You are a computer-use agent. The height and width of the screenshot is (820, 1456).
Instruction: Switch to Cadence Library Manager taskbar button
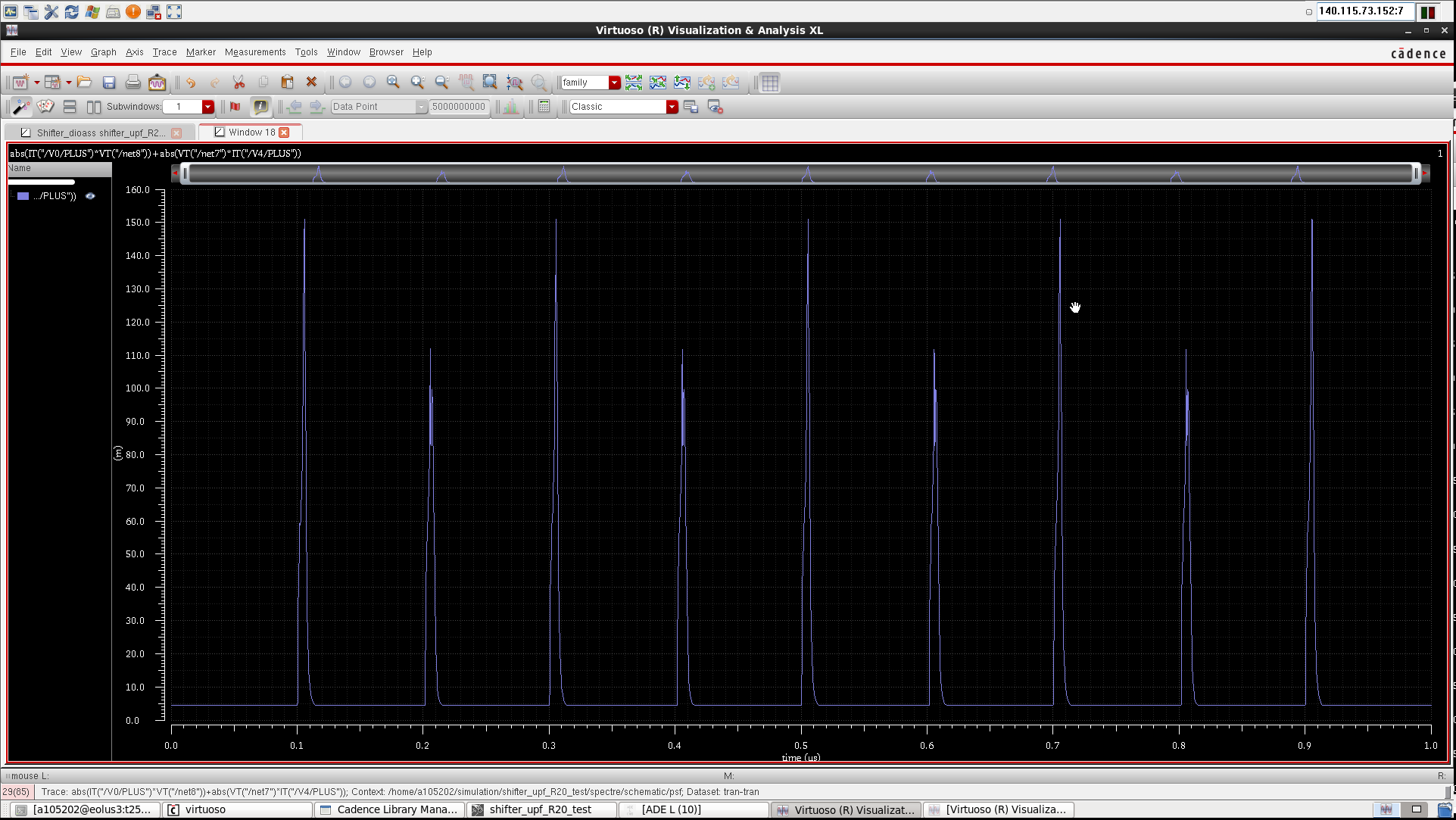click(x=389, y=809)
